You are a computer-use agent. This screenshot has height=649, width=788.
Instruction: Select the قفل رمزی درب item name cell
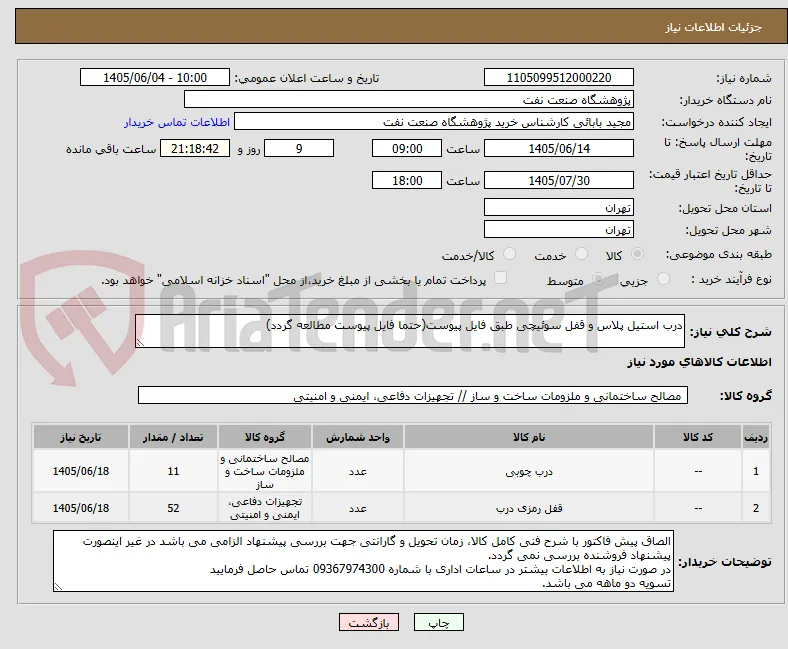[x=529, y=508]
